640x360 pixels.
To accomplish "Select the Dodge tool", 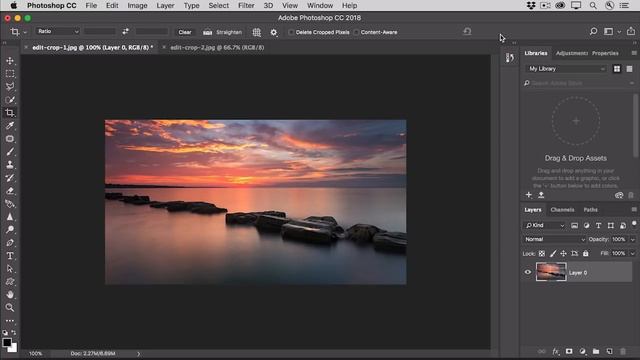I will 10,229.
